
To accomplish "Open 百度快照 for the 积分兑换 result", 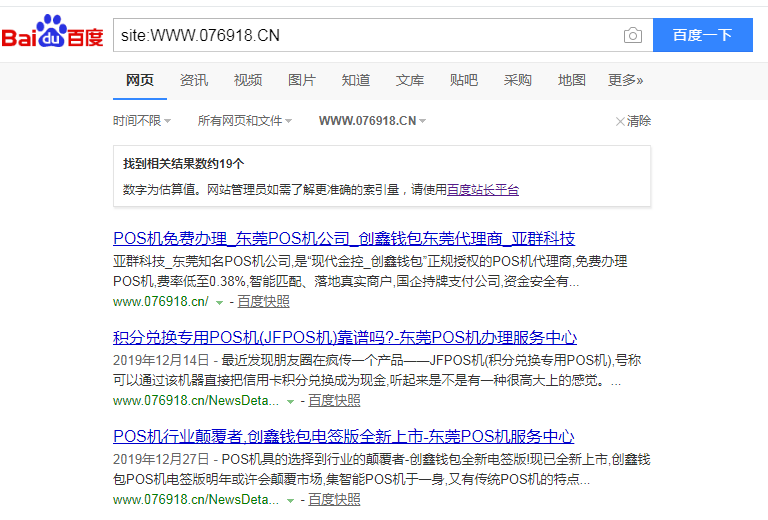I will pos(334,401).
